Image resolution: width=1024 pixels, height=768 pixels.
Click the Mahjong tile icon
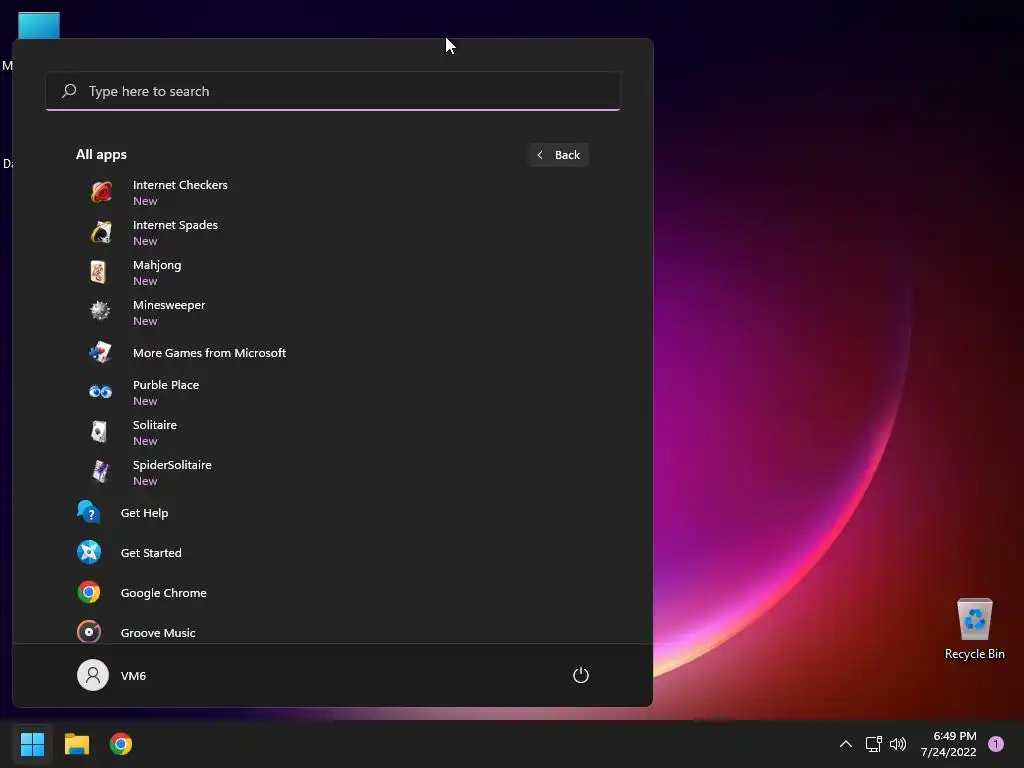pos(99,272)
